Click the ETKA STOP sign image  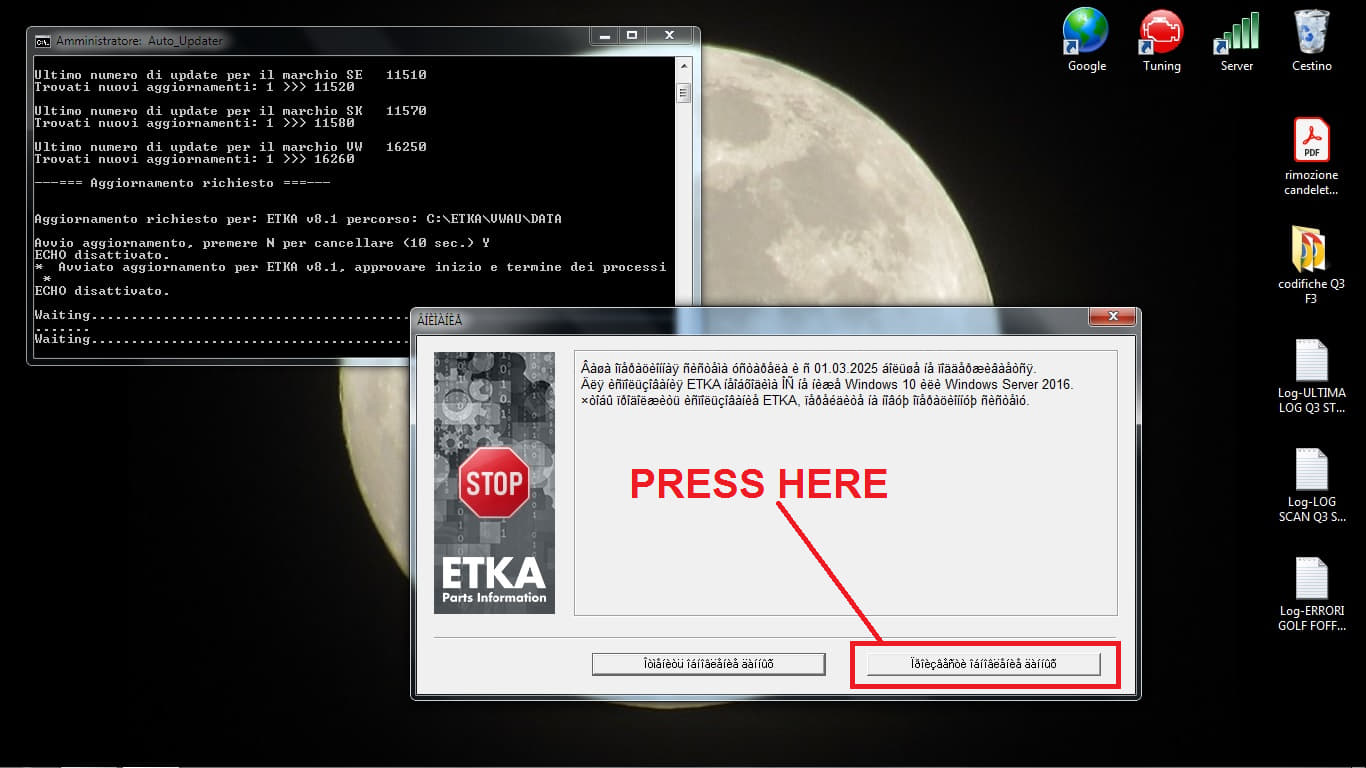[x=494, y=482]
